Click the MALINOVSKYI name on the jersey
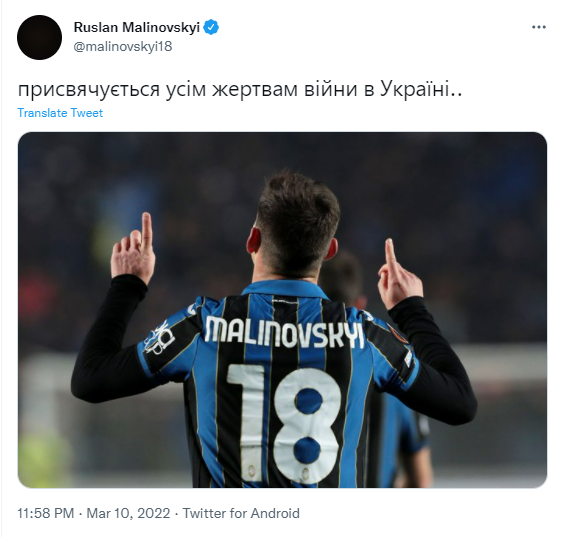This screenshot has height=537, width=561. point(284,333)
